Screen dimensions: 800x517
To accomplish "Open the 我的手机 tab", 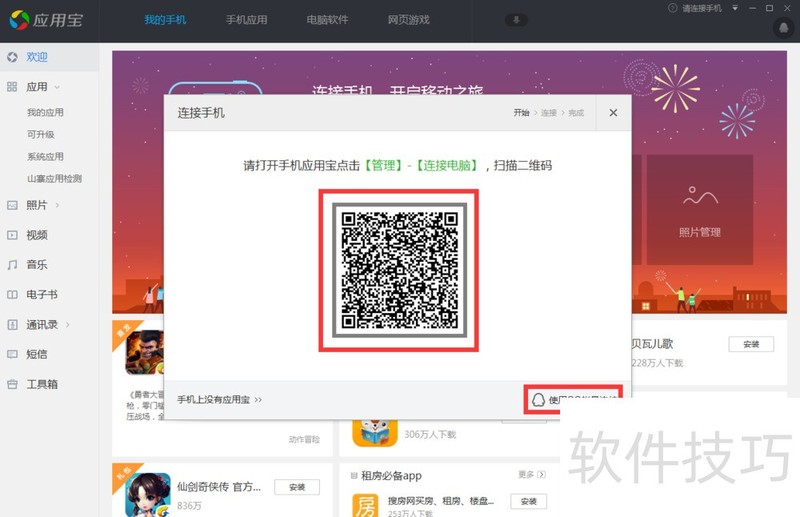I will 165,20.
